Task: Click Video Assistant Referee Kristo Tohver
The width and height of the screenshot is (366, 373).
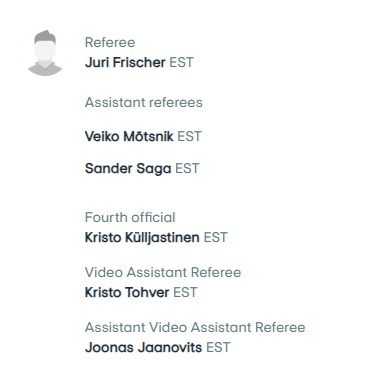Action: pyautogui.click(x=127, y=292)
